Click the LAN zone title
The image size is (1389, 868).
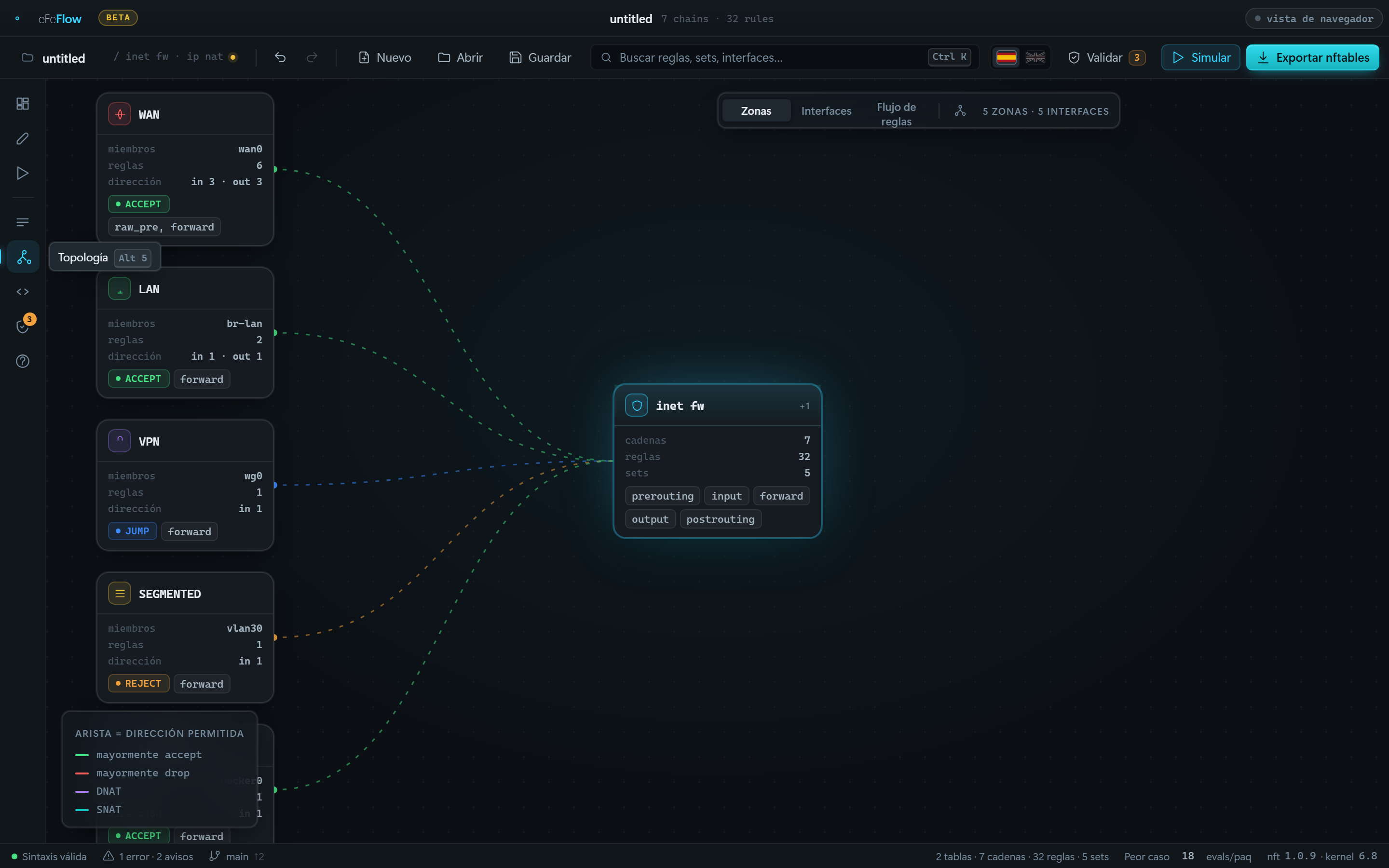[x=149, y=289]
